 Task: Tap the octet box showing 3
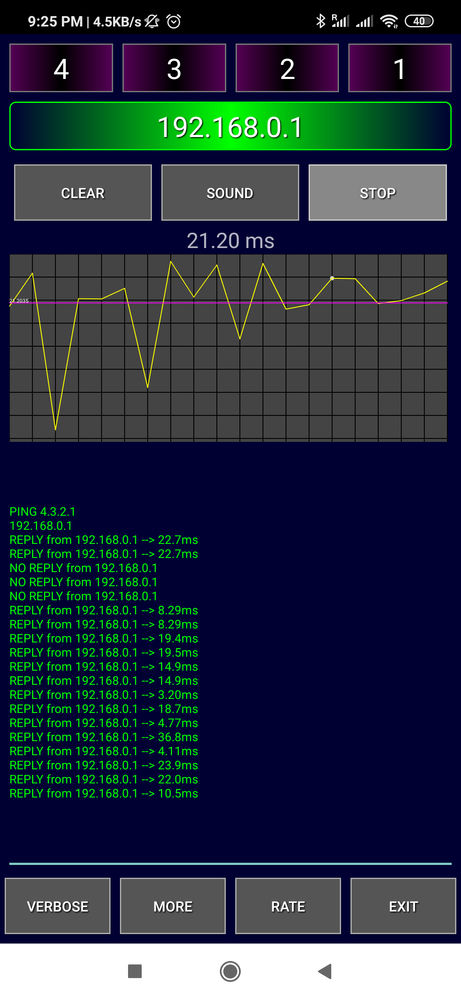point(174,68)
